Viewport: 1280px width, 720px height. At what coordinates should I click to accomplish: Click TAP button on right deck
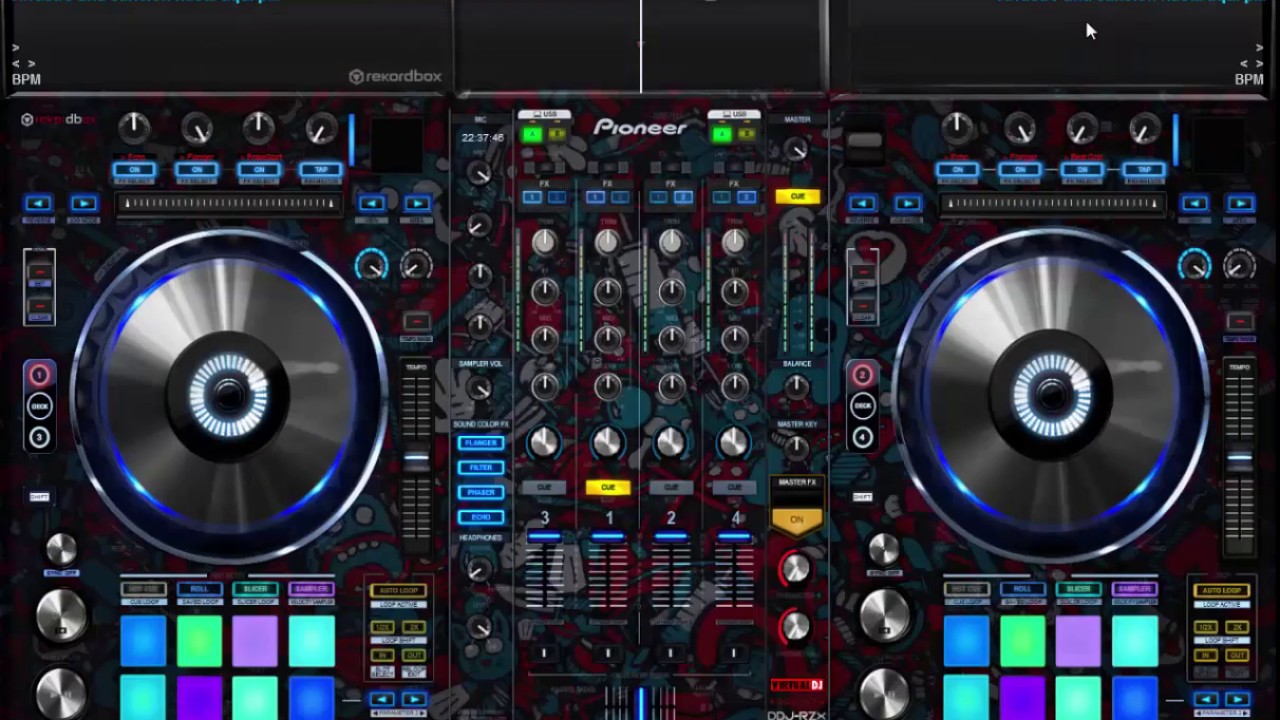[x=1144, y=170]
